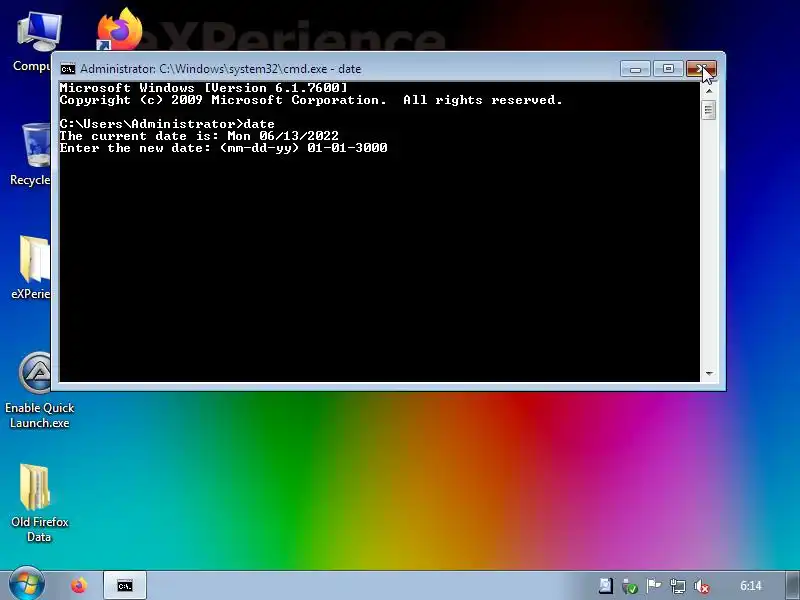
Task: Maximize the command prompt window
Action: [668, 69]
